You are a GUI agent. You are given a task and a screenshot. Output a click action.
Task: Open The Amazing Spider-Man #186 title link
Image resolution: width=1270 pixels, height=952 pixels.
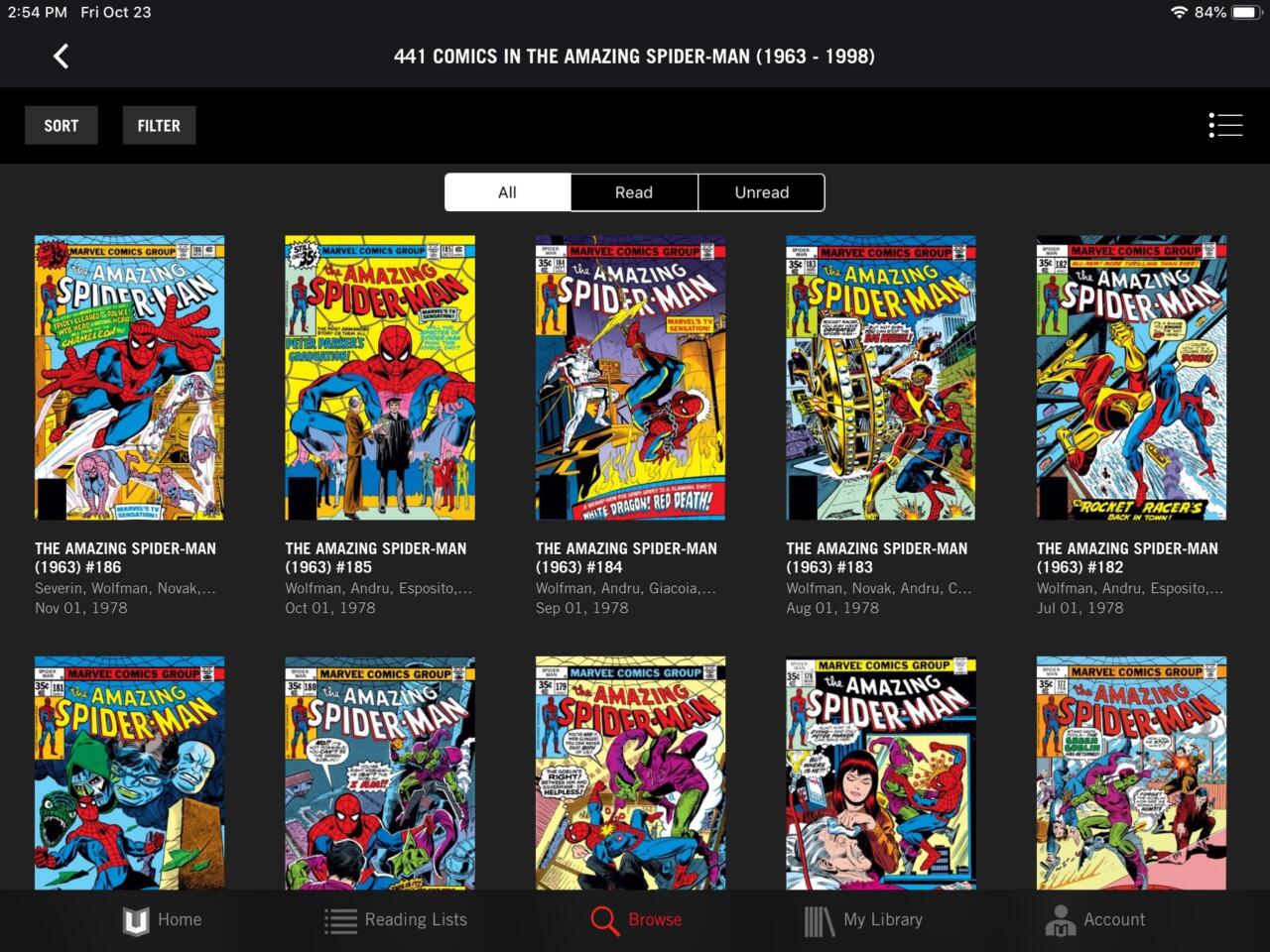click(x=124, y=557)
